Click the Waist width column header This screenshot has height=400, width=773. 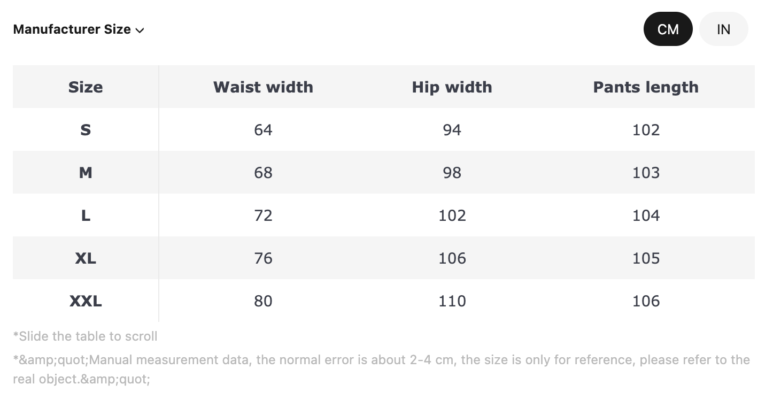point(263,87)
